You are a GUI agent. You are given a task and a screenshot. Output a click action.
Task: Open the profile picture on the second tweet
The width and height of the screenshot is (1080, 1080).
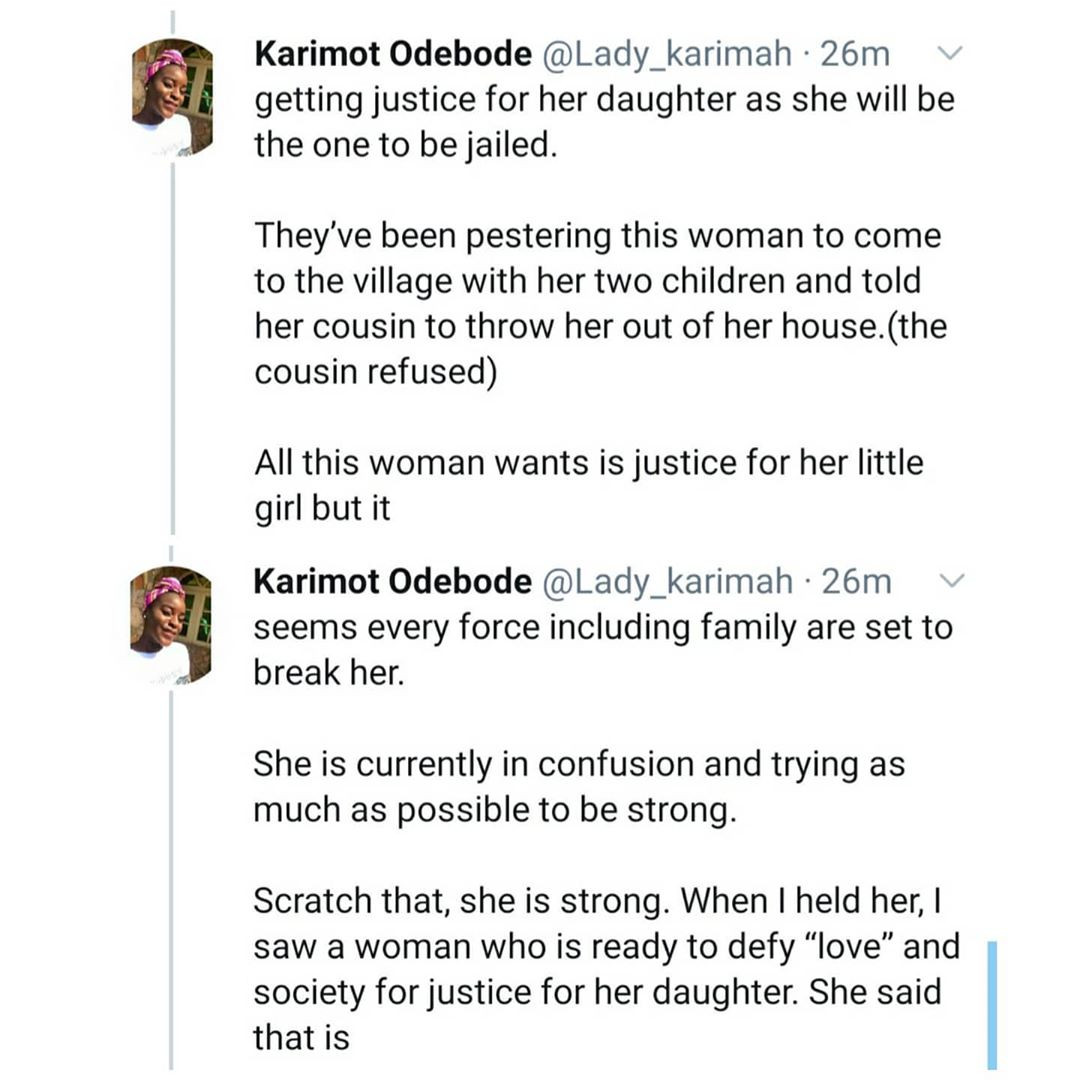(x=171, y=625)
